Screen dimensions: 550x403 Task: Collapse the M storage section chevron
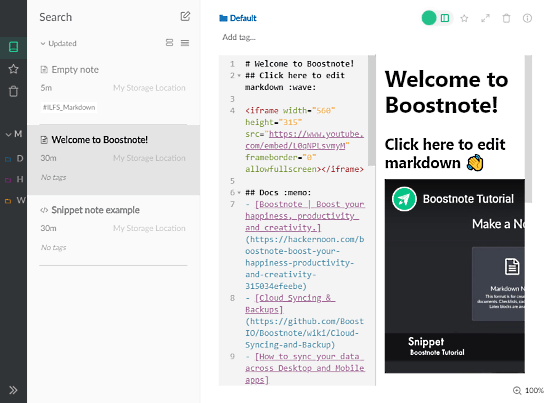8,134
